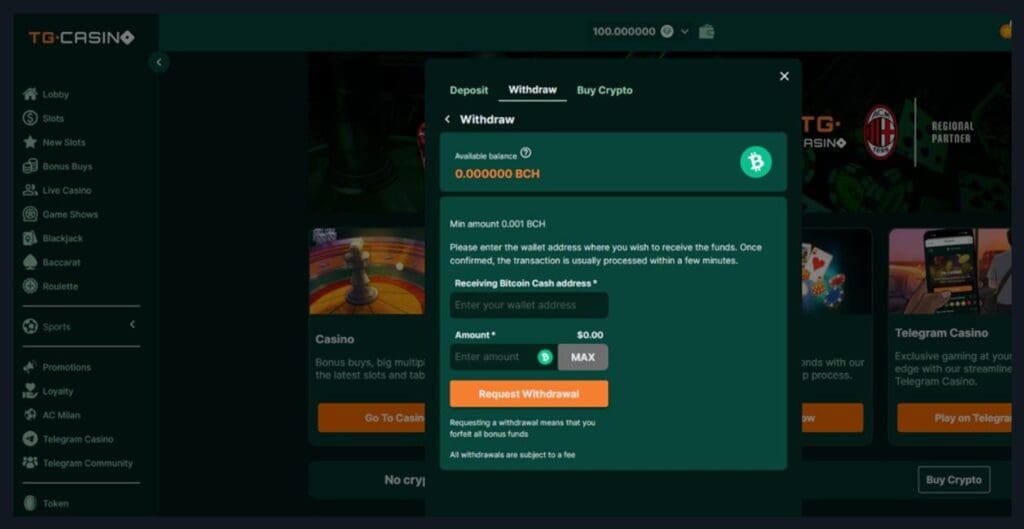Click the Bonus Buys coins icon
This screenshot has width=1024, height=529.
(30, 166)
